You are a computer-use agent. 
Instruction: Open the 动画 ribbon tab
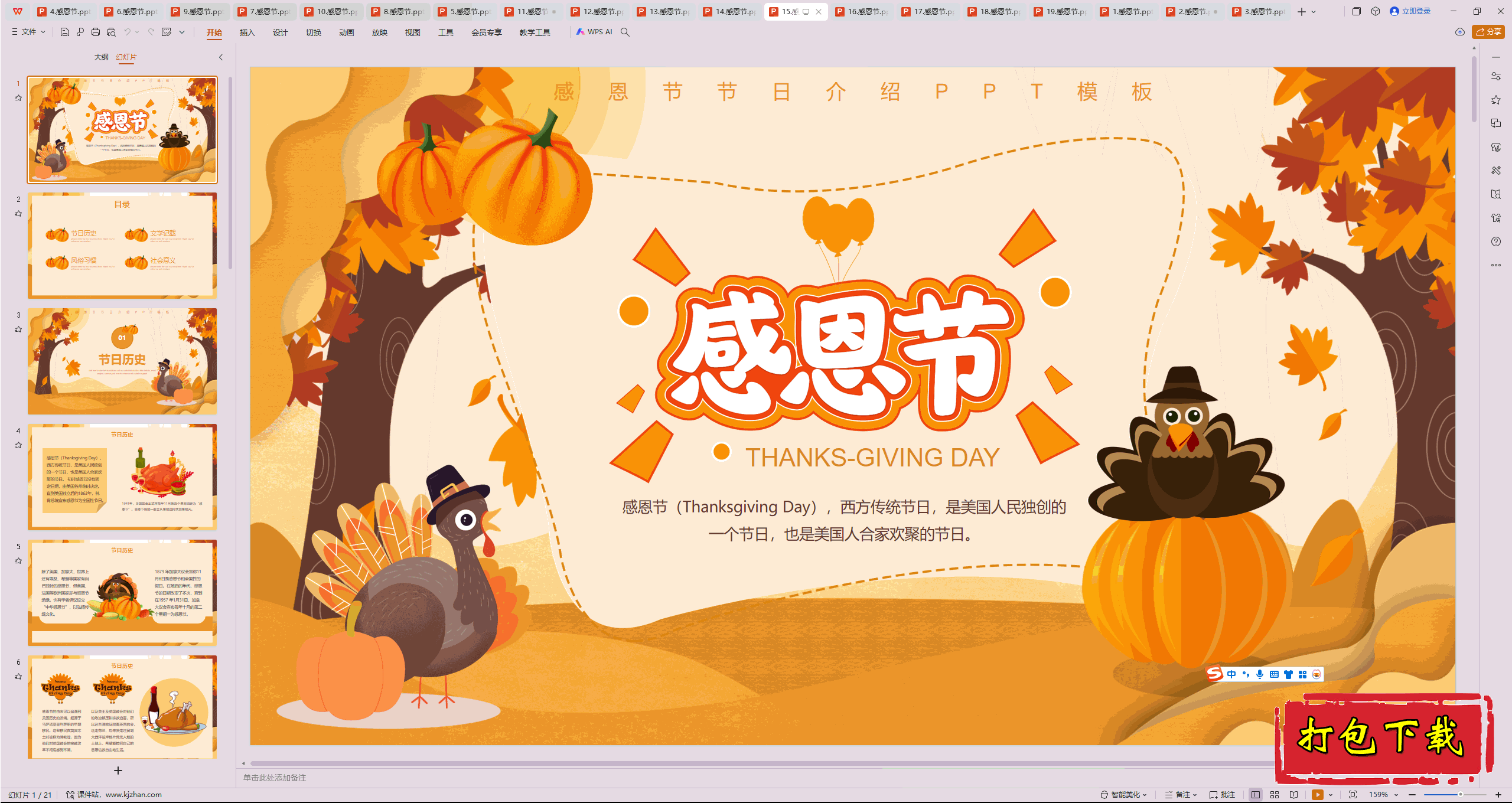[346, 32]
